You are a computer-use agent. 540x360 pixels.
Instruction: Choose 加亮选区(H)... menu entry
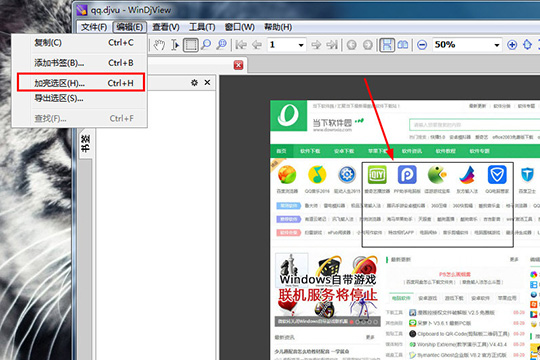pyautogui.click(x=81, y=83)
